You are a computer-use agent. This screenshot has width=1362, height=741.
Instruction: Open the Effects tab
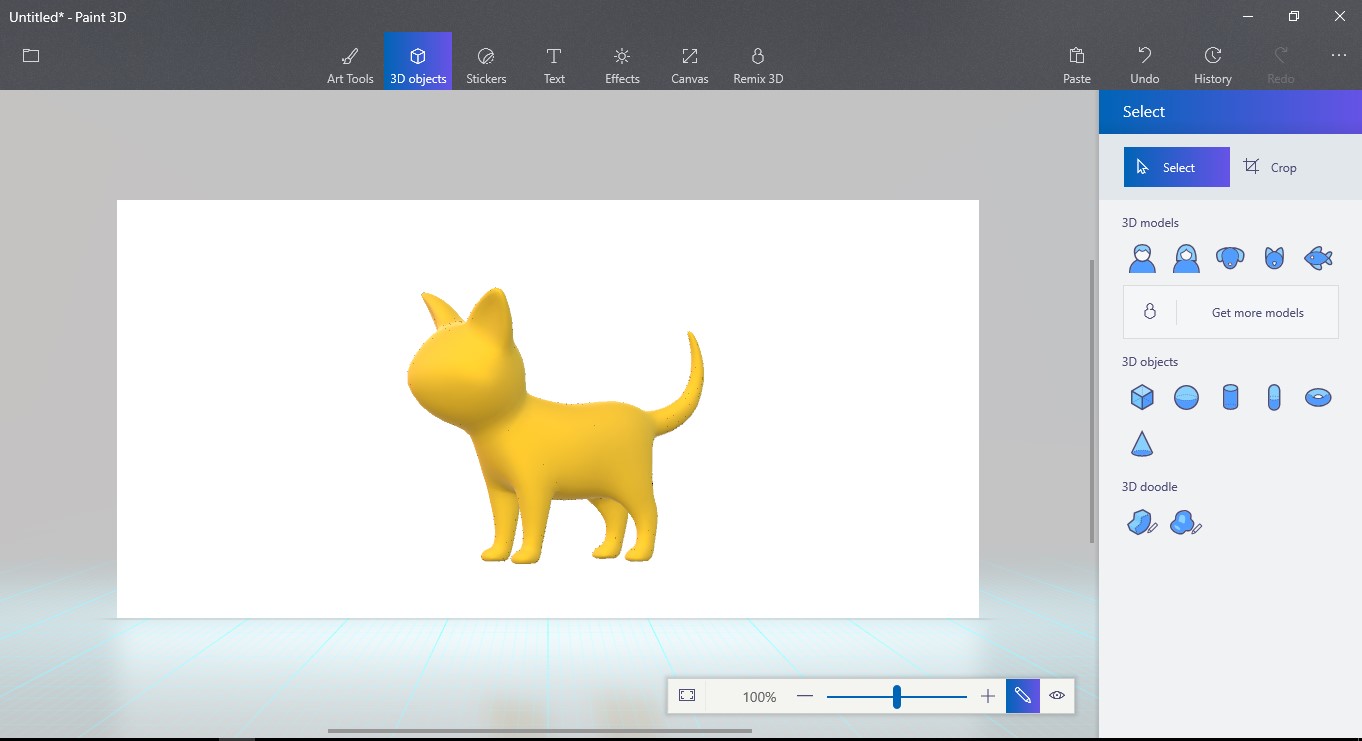pyautogui.click(x=621, y=60)
